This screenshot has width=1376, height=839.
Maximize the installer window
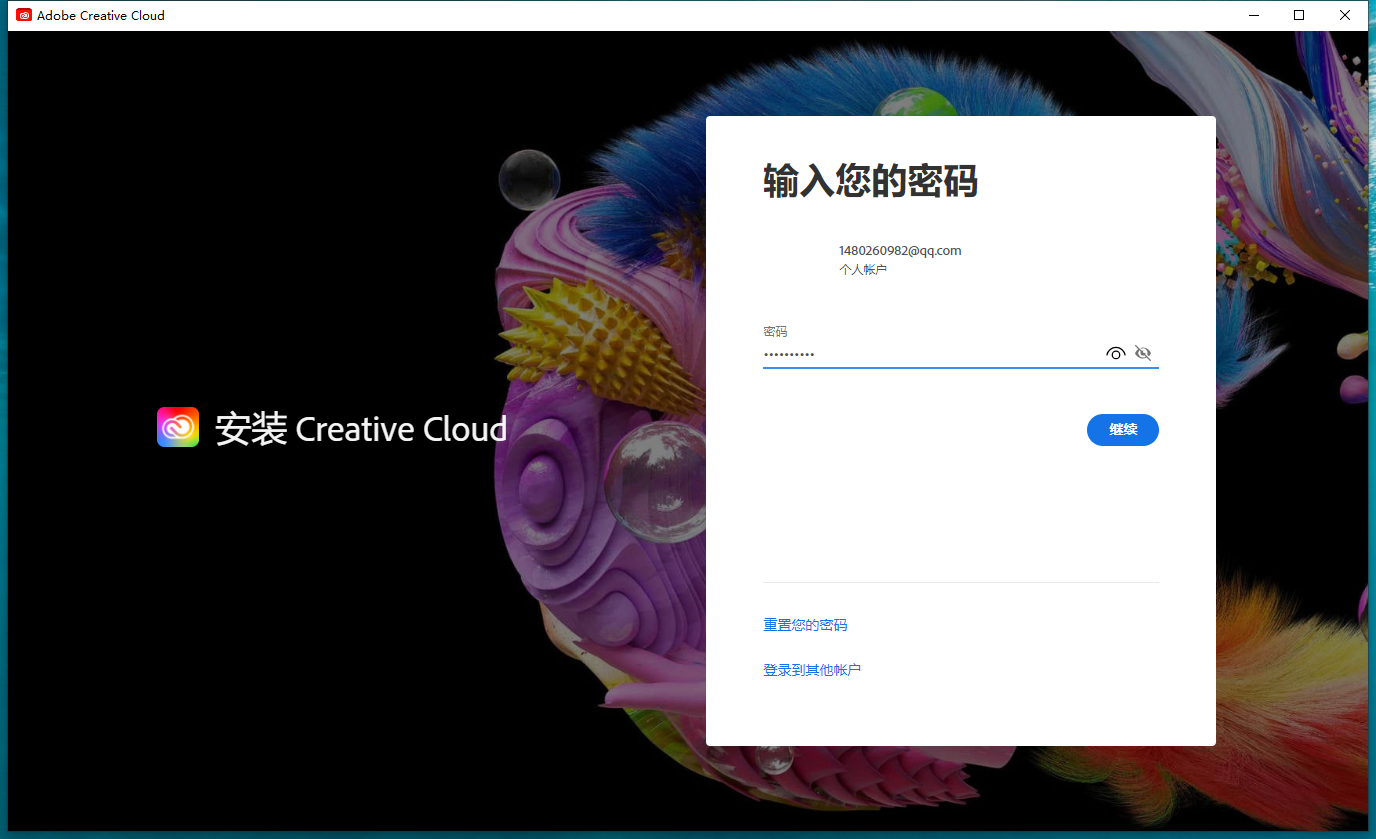click(1298, 15)
